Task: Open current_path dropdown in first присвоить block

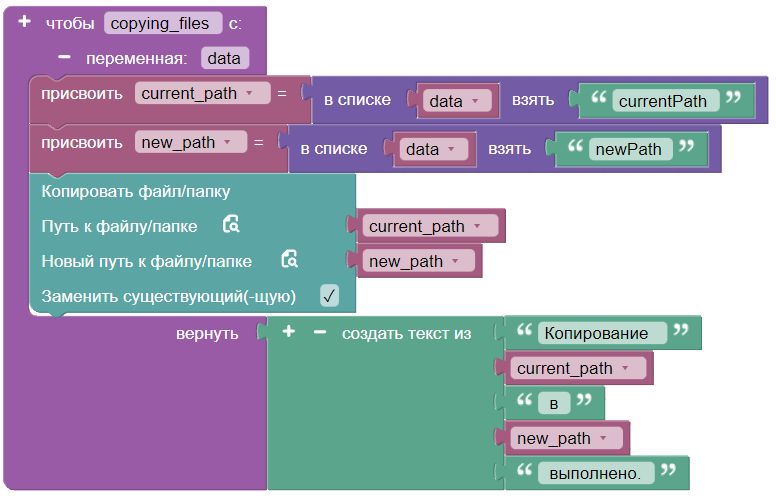Action: (x=203, y=93)
